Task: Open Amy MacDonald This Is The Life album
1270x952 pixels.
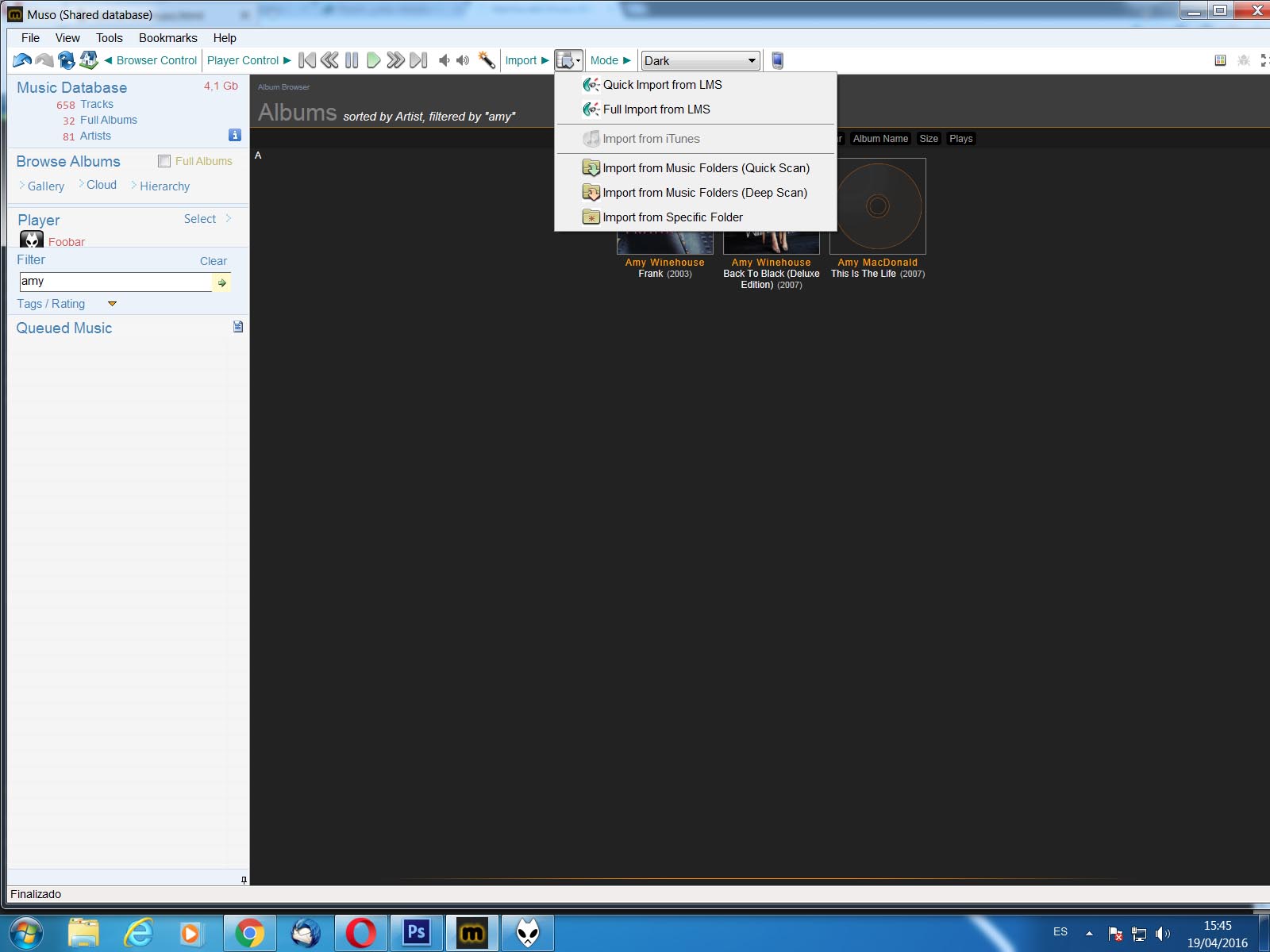Action: pyautogui.click(x=878, y=206)
